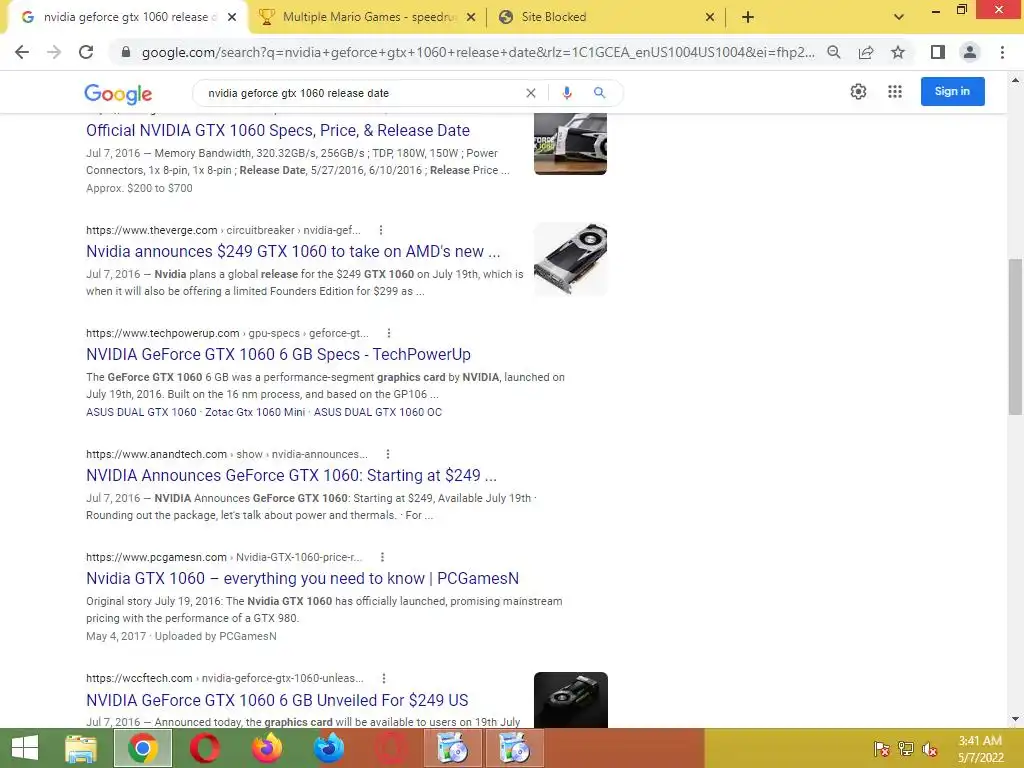The height and width of the screenshot is (768, 1024).
Task: Open NVIDIA GeForce GTX 1060 TechPowerUp link
Action: 278,355
